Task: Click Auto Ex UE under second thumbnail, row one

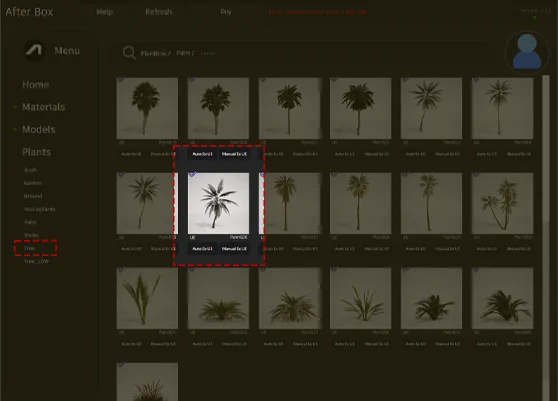Action: click(x=202, y=154)
